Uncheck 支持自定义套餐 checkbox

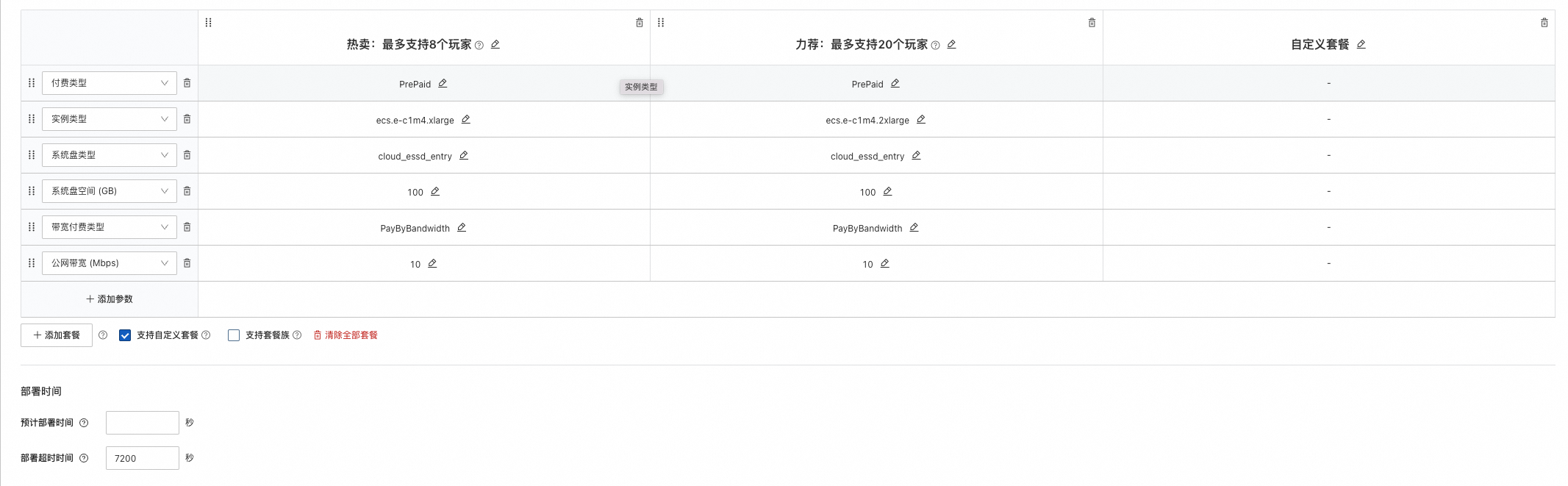click(125, 335)
